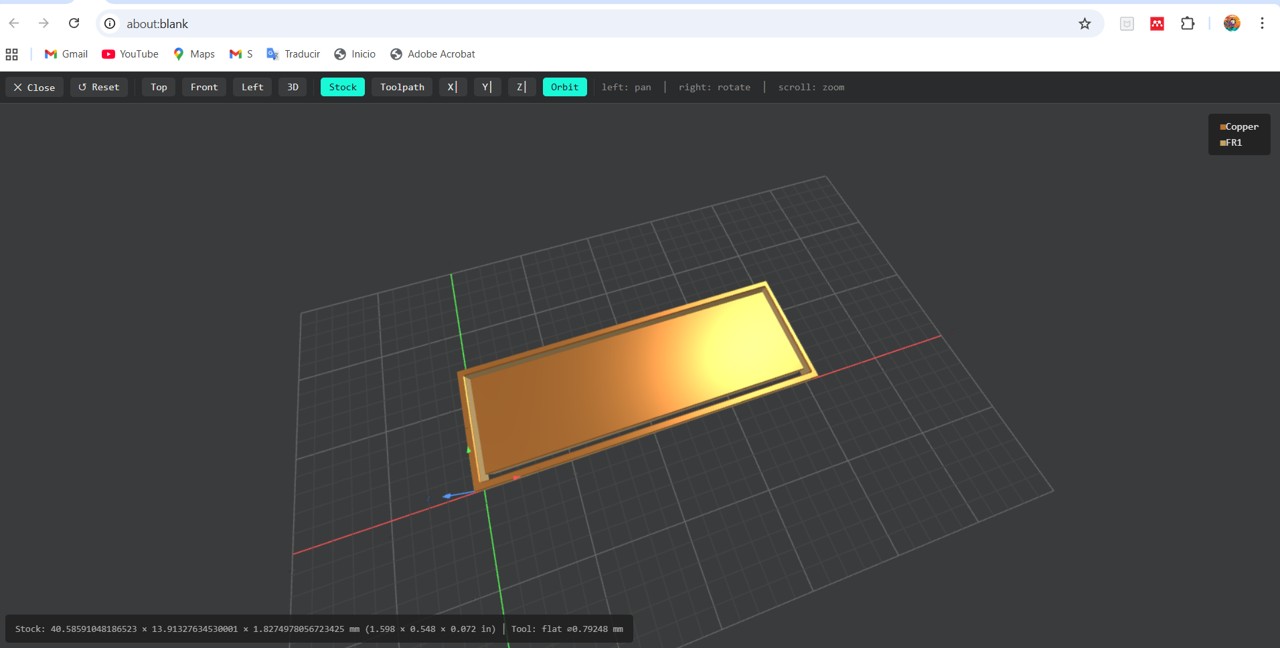Open the Chrome profile avatar
This screenshot has height=648, width=1280.
(x=1232, y=23)
